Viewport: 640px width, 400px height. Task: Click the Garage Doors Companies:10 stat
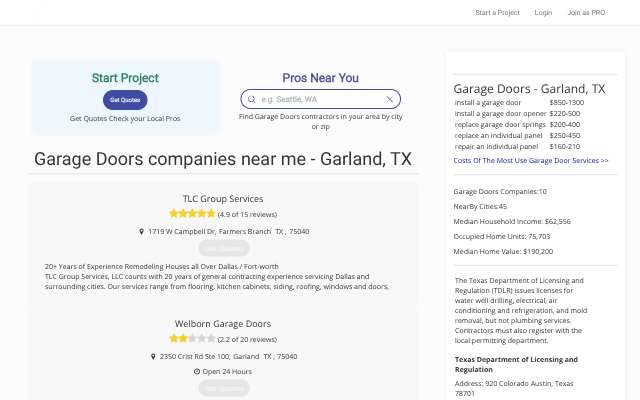click(500, 191)
